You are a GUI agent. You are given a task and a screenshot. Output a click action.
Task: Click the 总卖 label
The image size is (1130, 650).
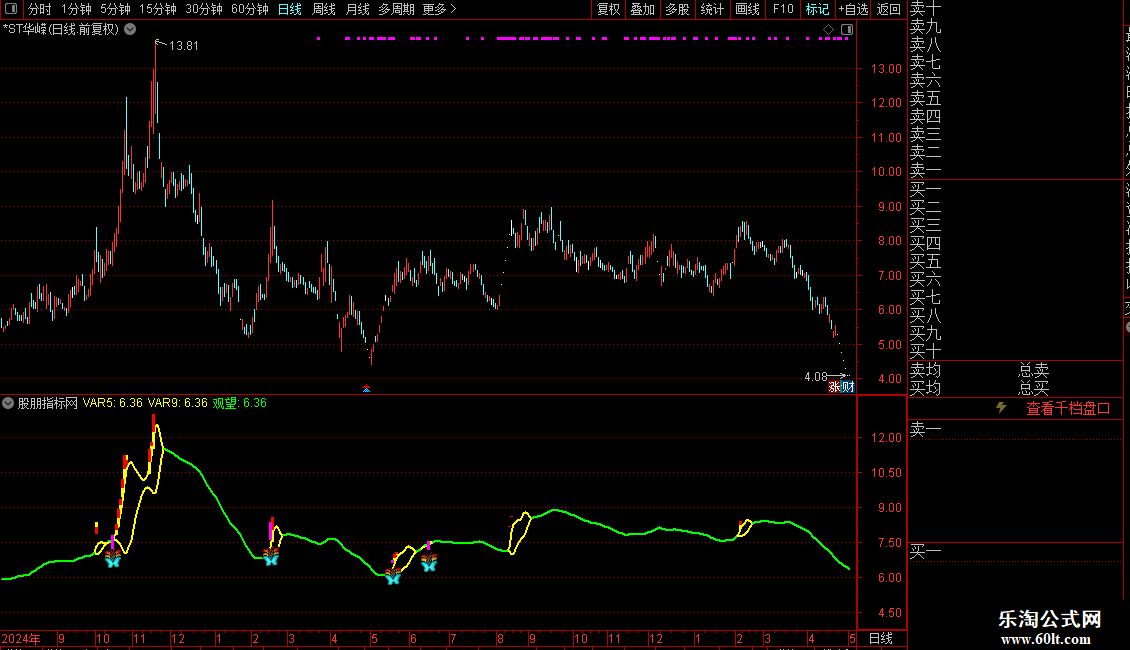[1033, 370]
